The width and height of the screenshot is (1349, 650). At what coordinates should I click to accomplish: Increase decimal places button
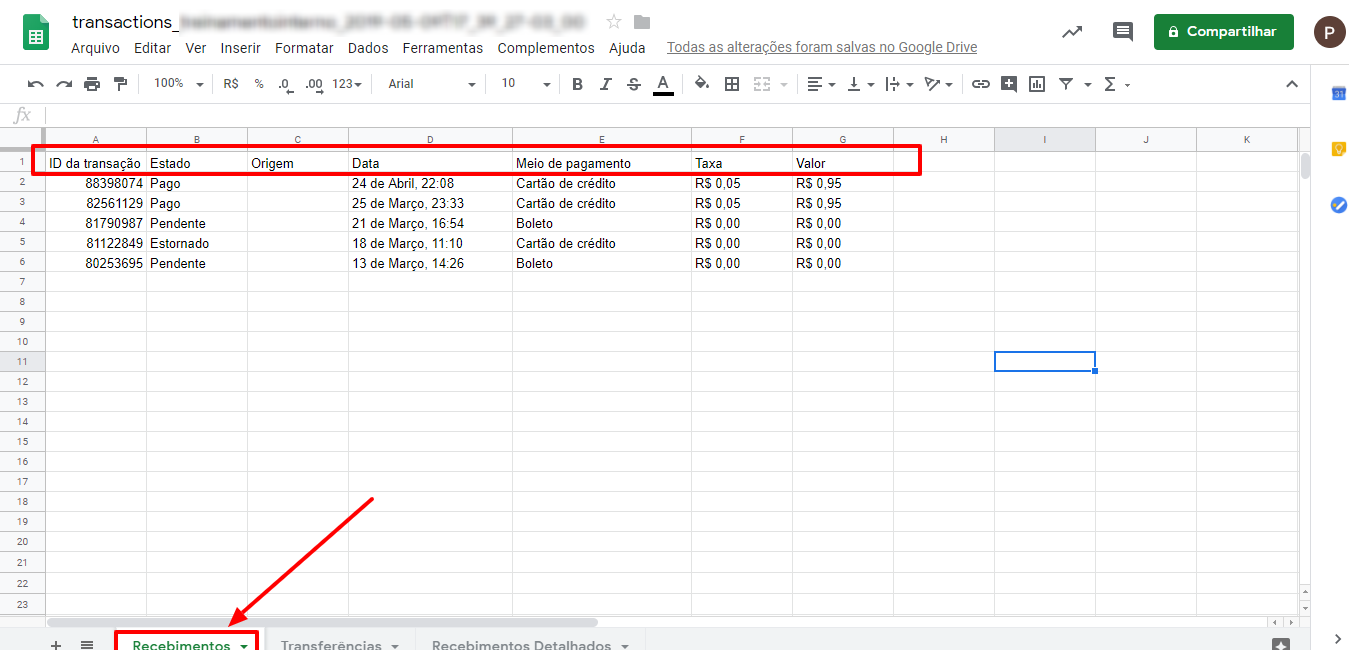314,84
